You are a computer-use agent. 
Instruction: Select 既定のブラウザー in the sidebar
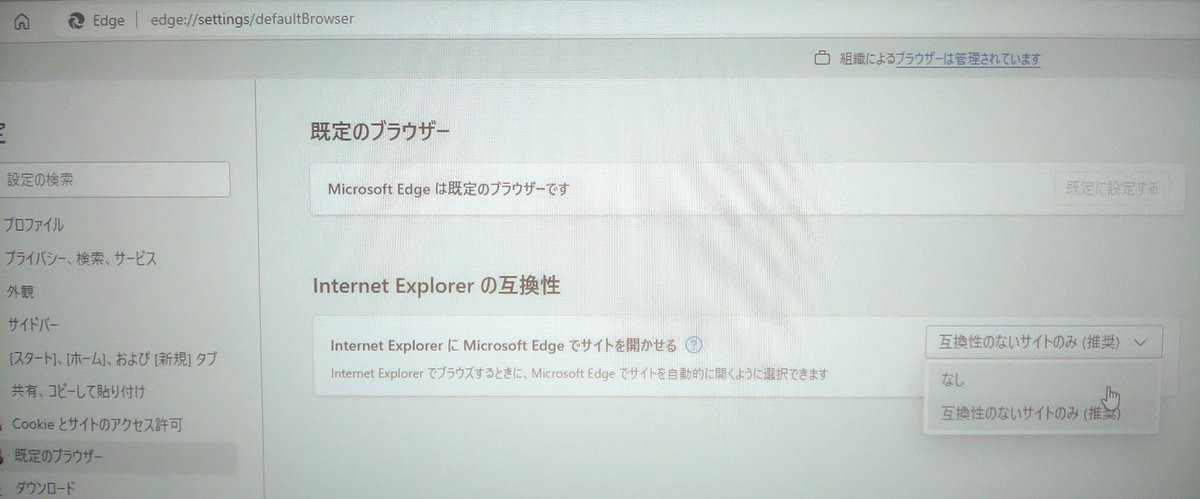(x=119, y=457)
